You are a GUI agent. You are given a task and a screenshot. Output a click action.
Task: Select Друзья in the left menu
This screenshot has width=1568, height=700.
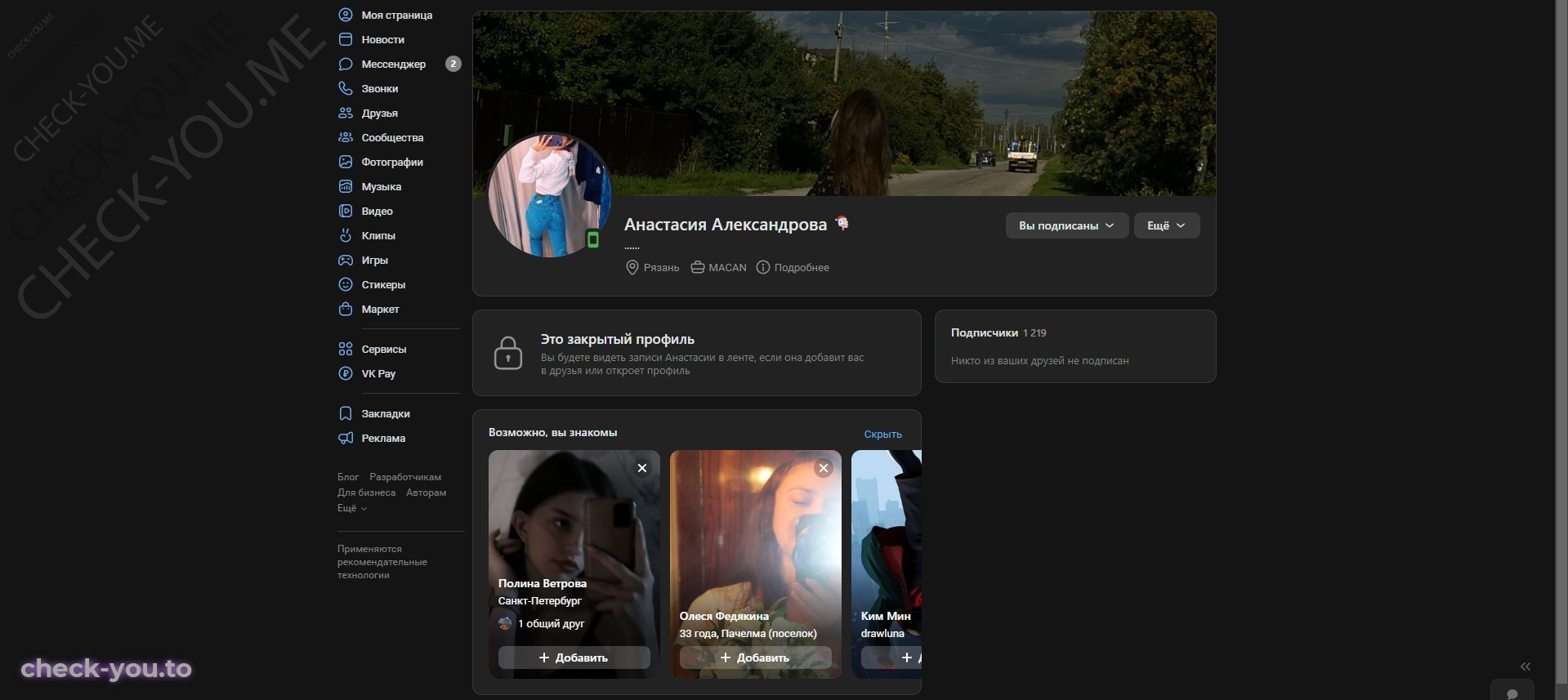[x=380, y=113]
